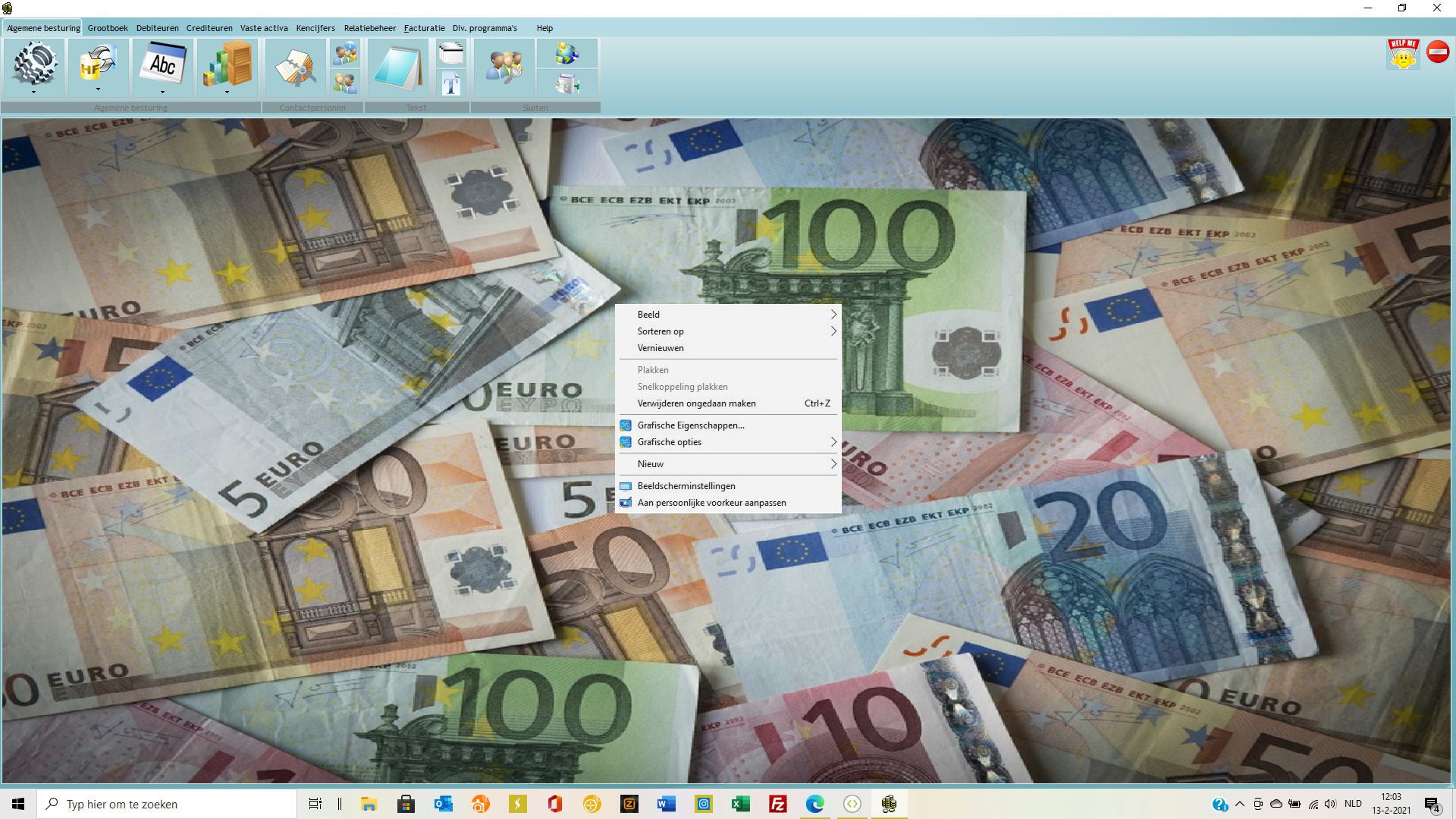Open the Relatiebeheer menu
1456x819 pixels.
pos(370,28)
